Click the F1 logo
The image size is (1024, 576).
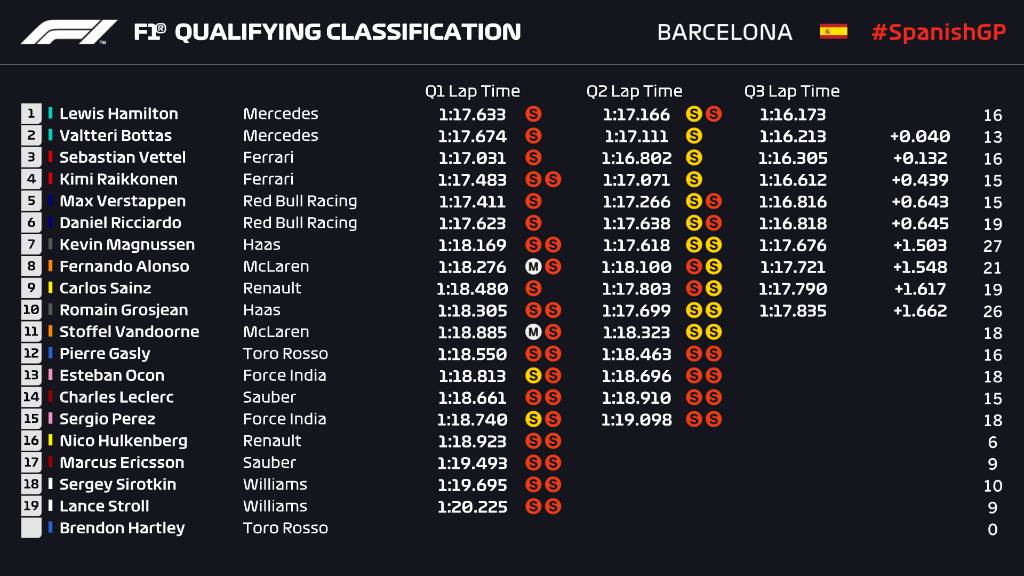(x=68, y=32)
